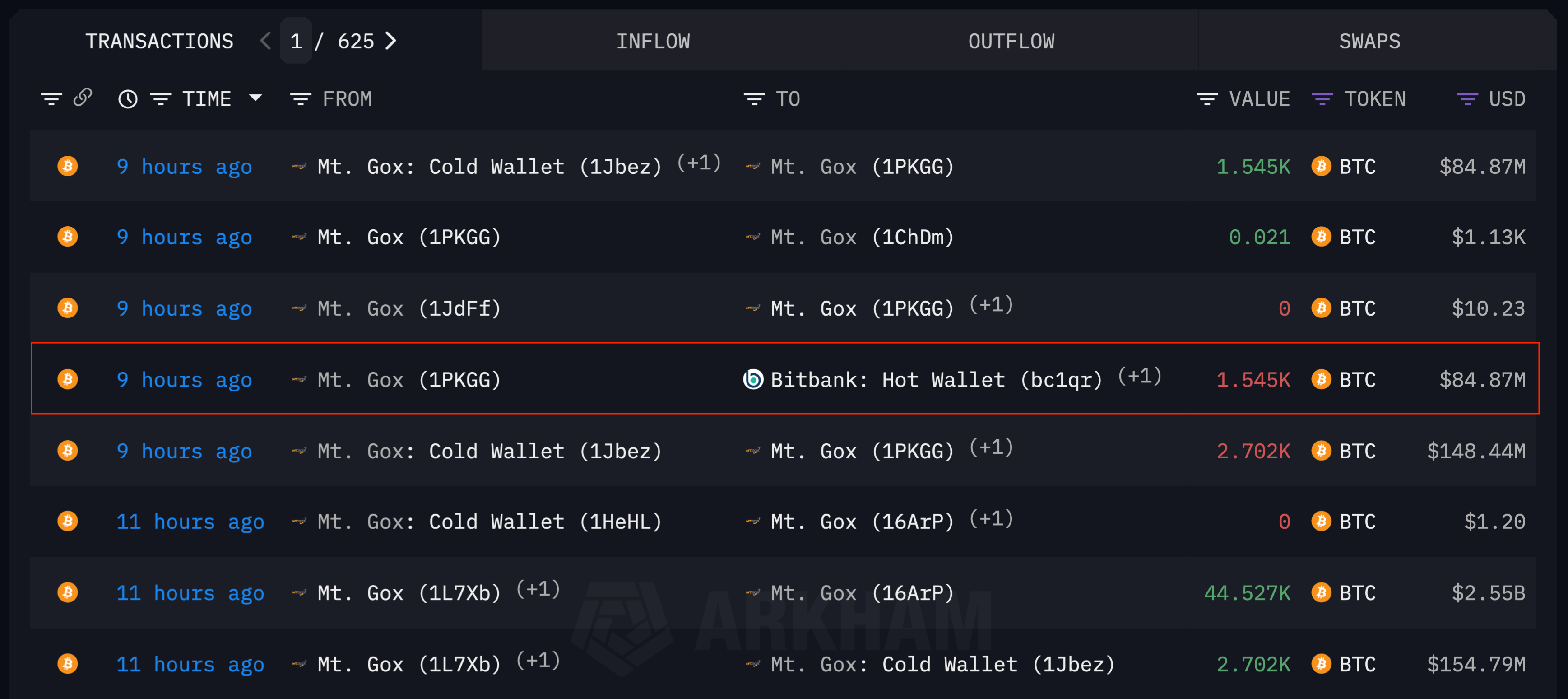
Task: Click Bitcoin chain icon in $1.20 row
Action: click(68, 521)
